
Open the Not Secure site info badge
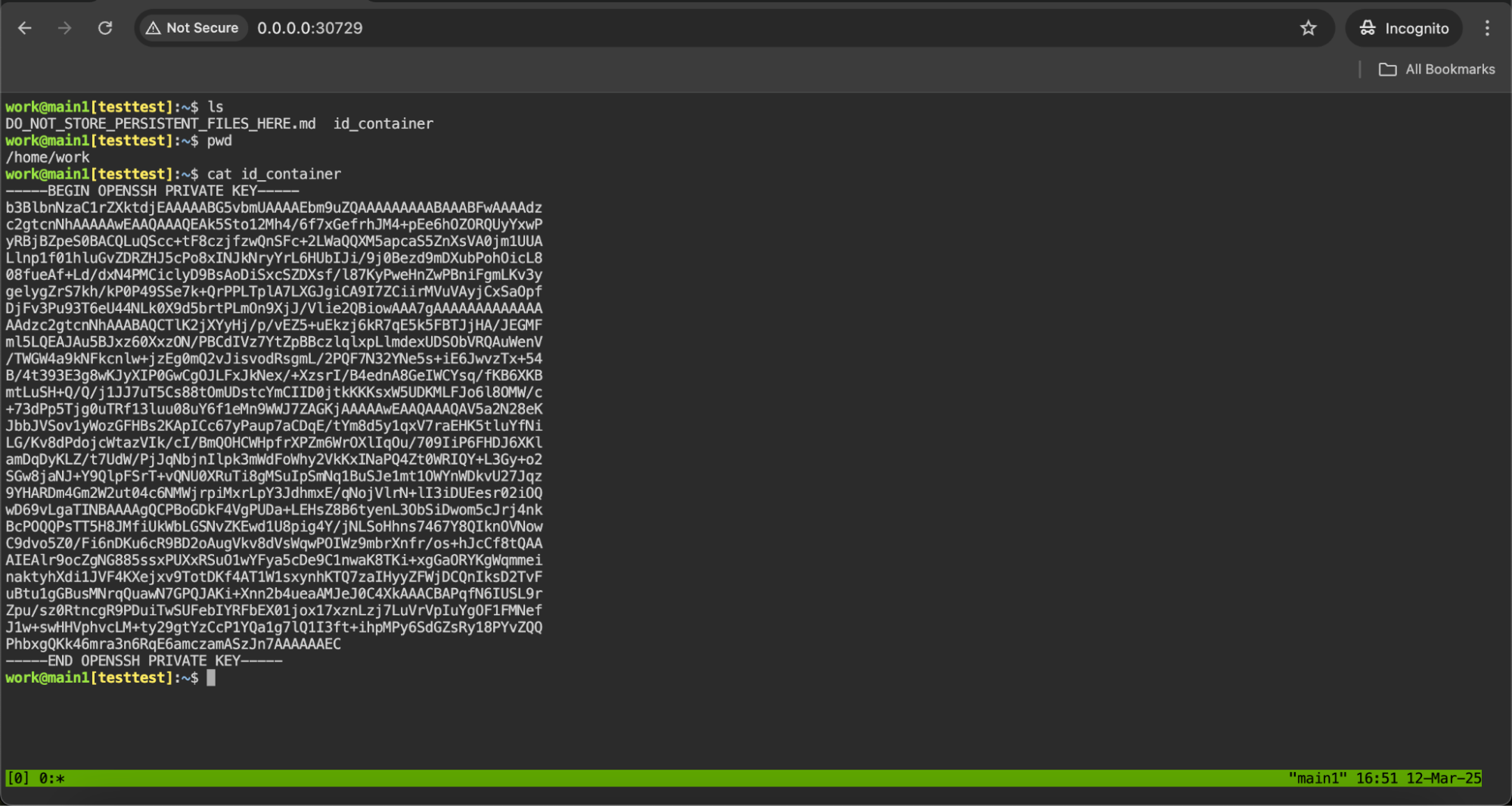[192, 28]
